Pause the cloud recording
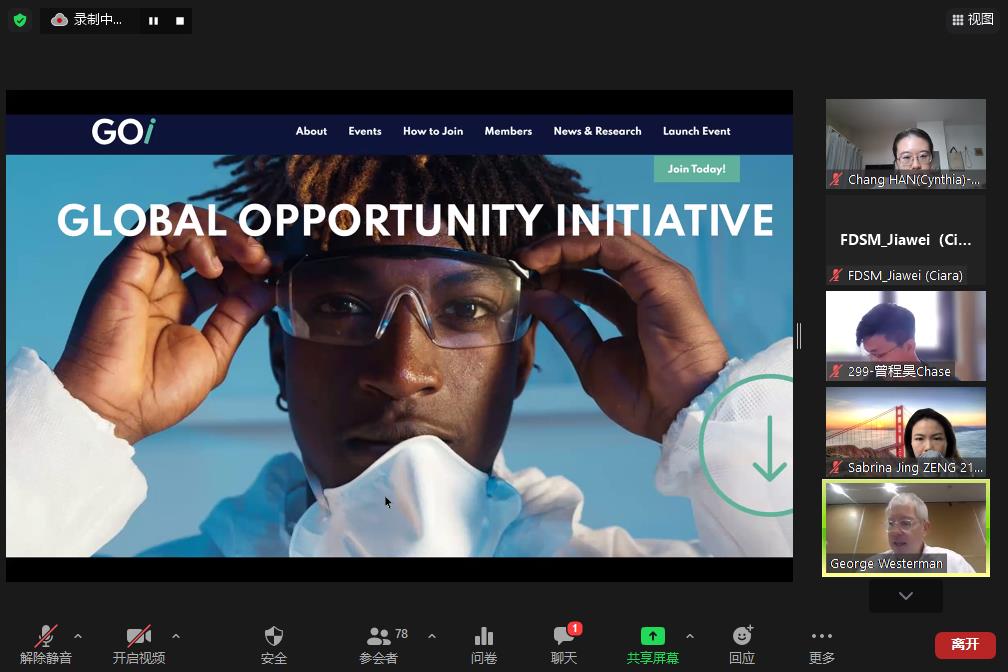Viewport: 1008px width, 672px height. 153,21
